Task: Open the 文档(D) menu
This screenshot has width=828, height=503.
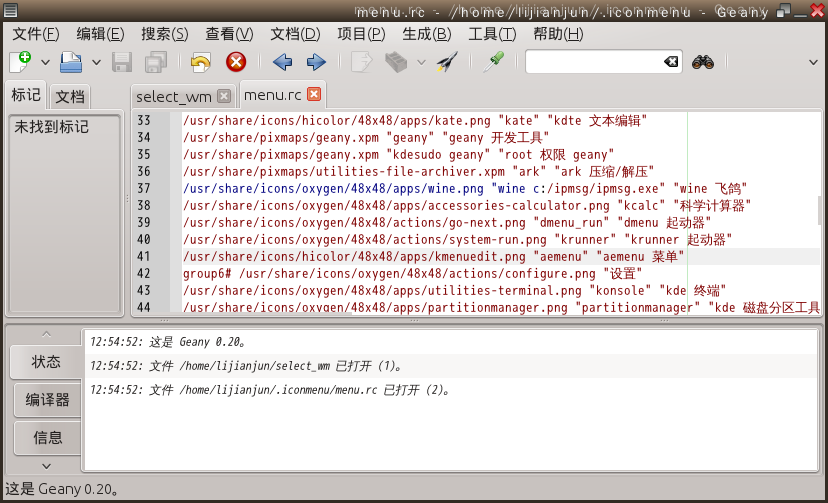Action: pos(295,34)
